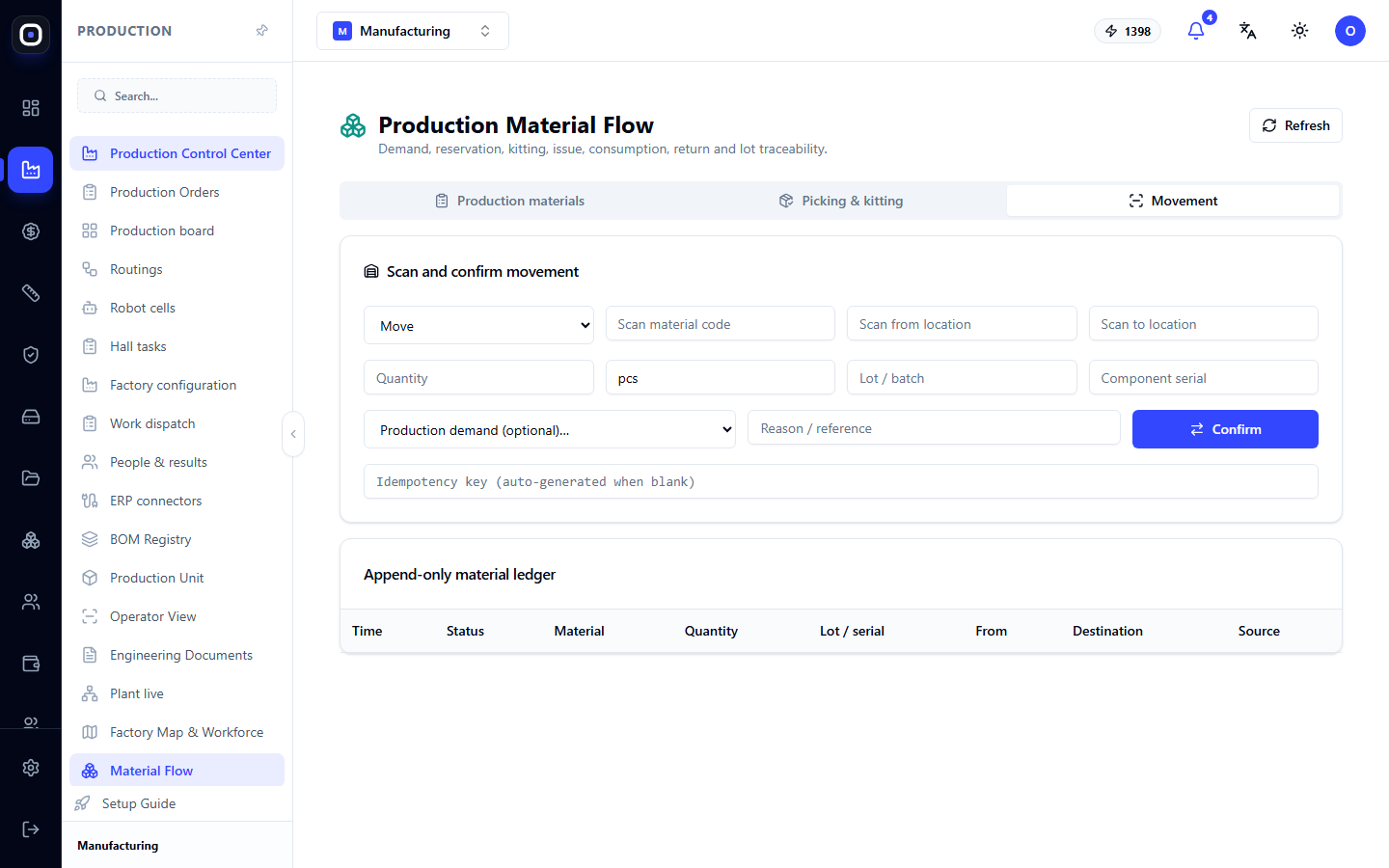Click the Idempotency key field

pyautogui.click(x=841, y=481)
